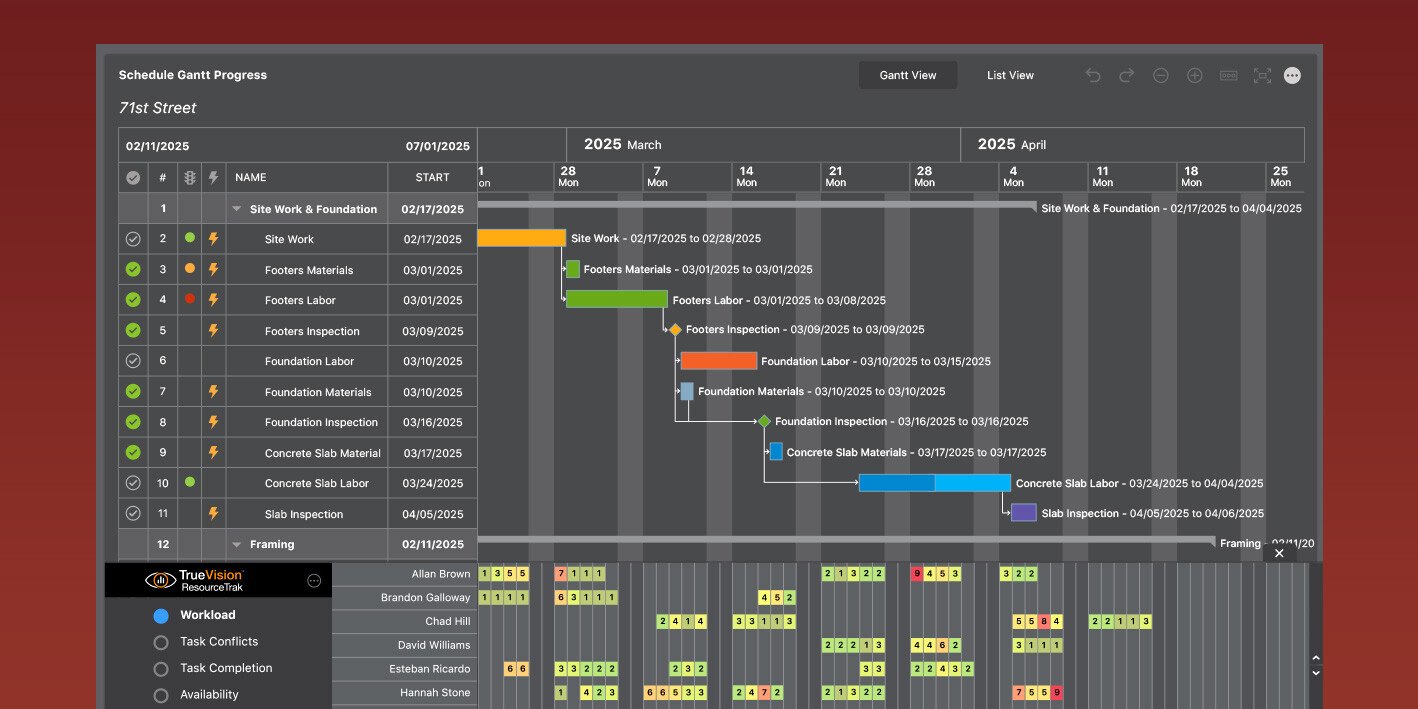This screenshot has width=1418, height=709.
Task: Click the lightning icon on the Footers Inspection row
Action: pyautogui.click(x=213, y=330)
